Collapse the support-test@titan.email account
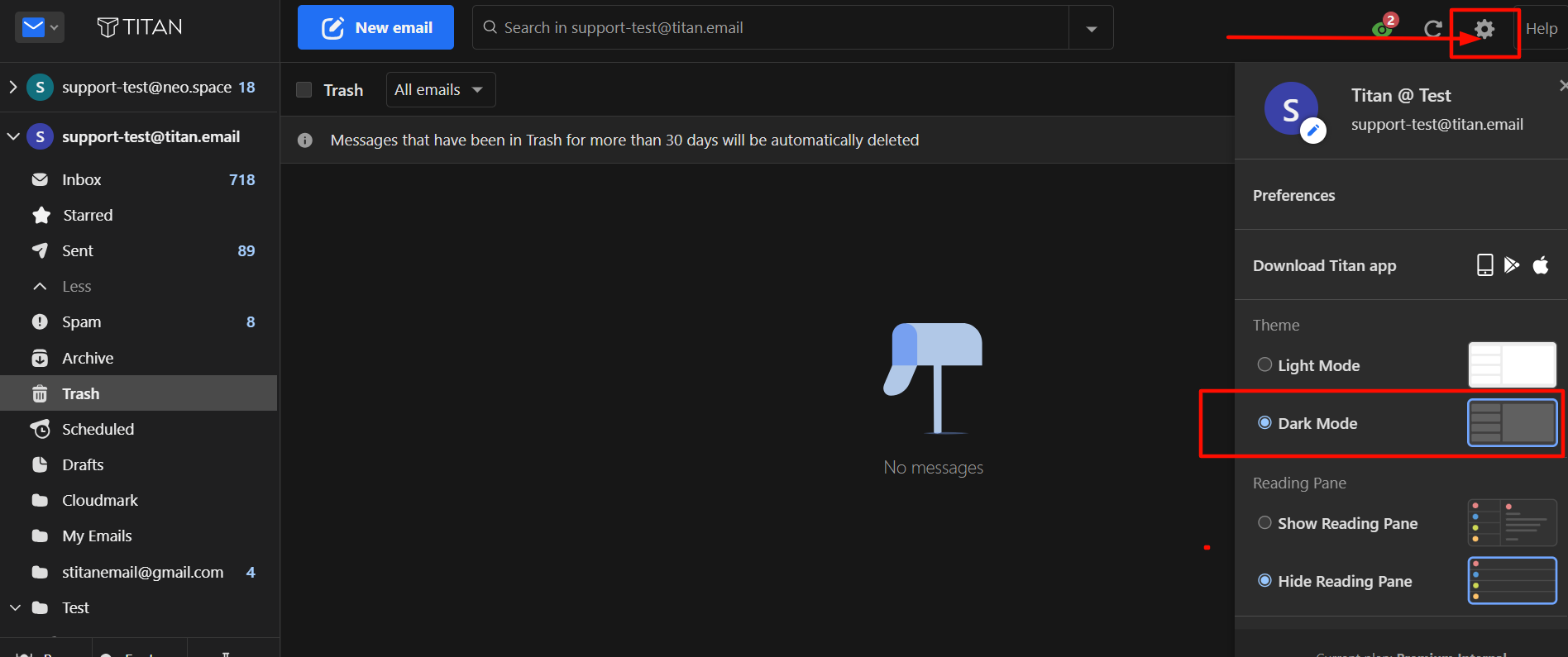This screenshot has width=1568, height=657. (13, 136)
